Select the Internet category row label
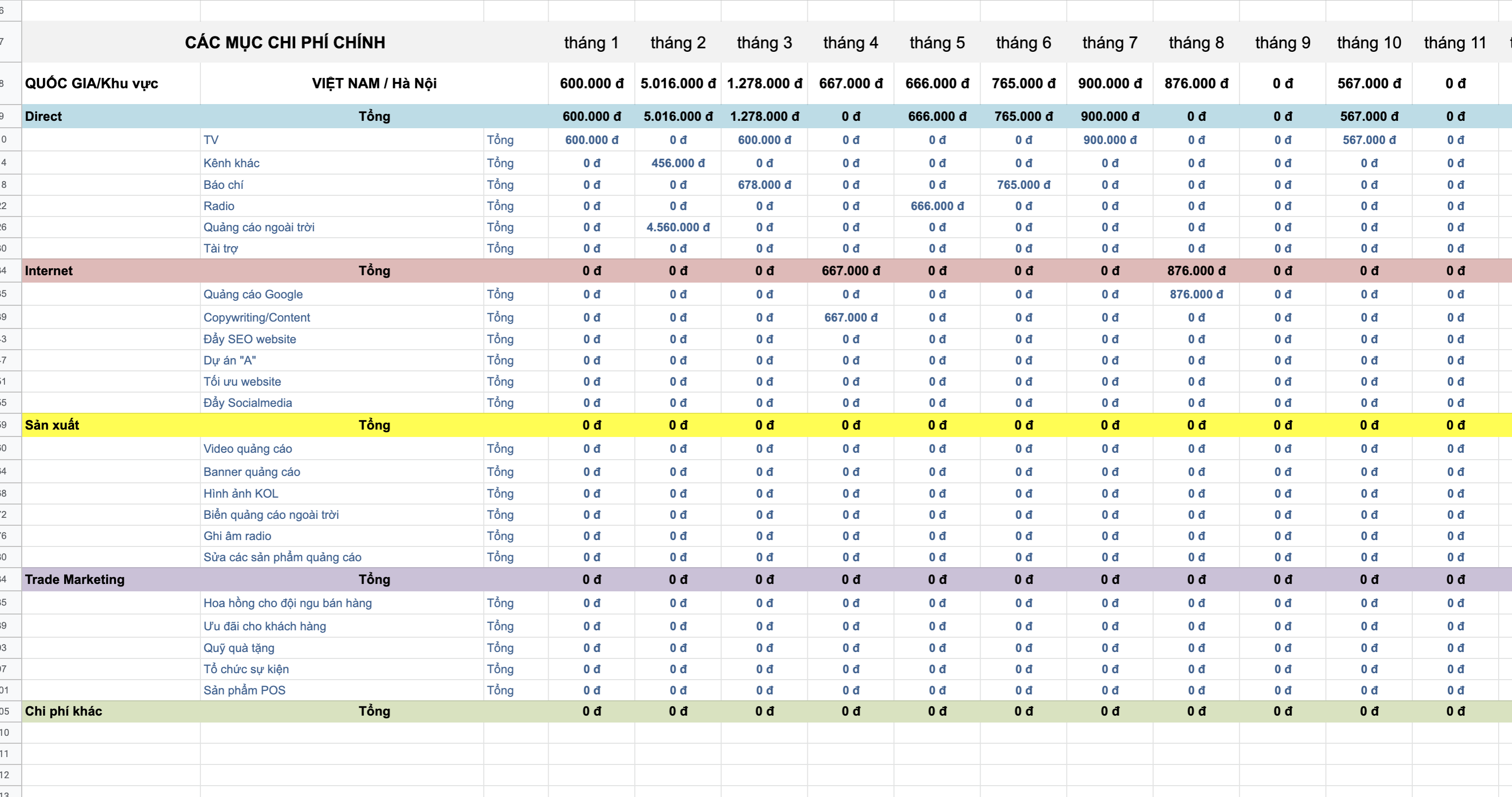This screenshot has height=797, width=1512. click(x=49, y=270)
